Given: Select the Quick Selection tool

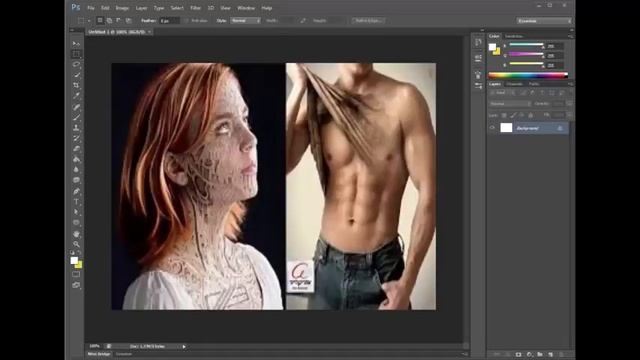Looking at the screenshot, I should click(76, 75).
